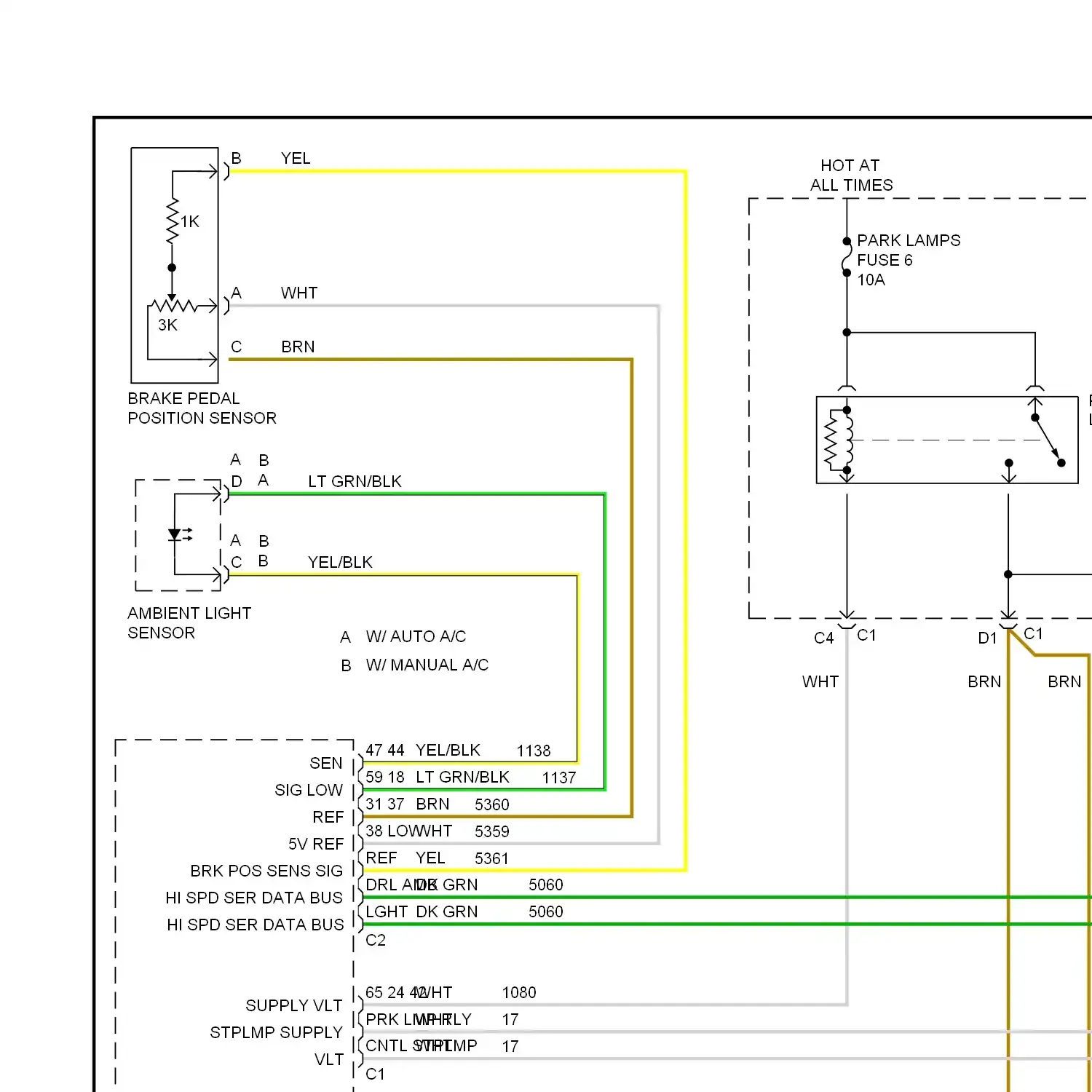Select the BRN label below connector D1
Screen dimensions: 1092x1092
point(984,681)
